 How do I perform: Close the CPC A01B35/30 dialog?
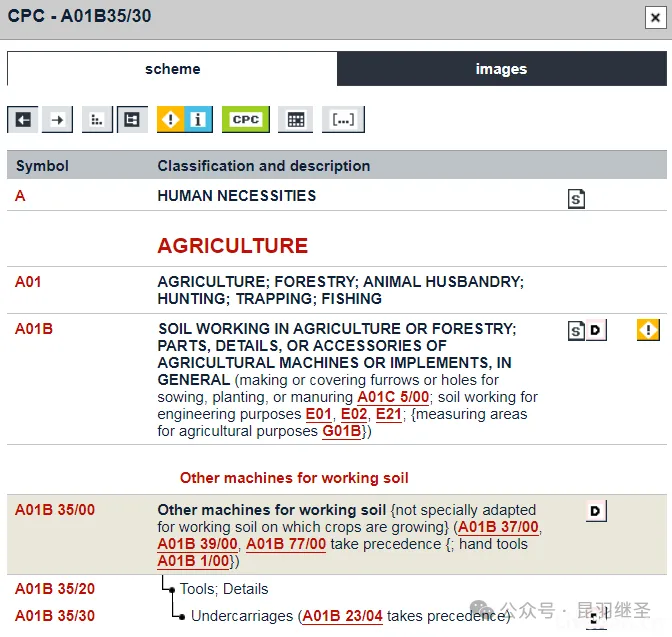(x=654, y=17)
